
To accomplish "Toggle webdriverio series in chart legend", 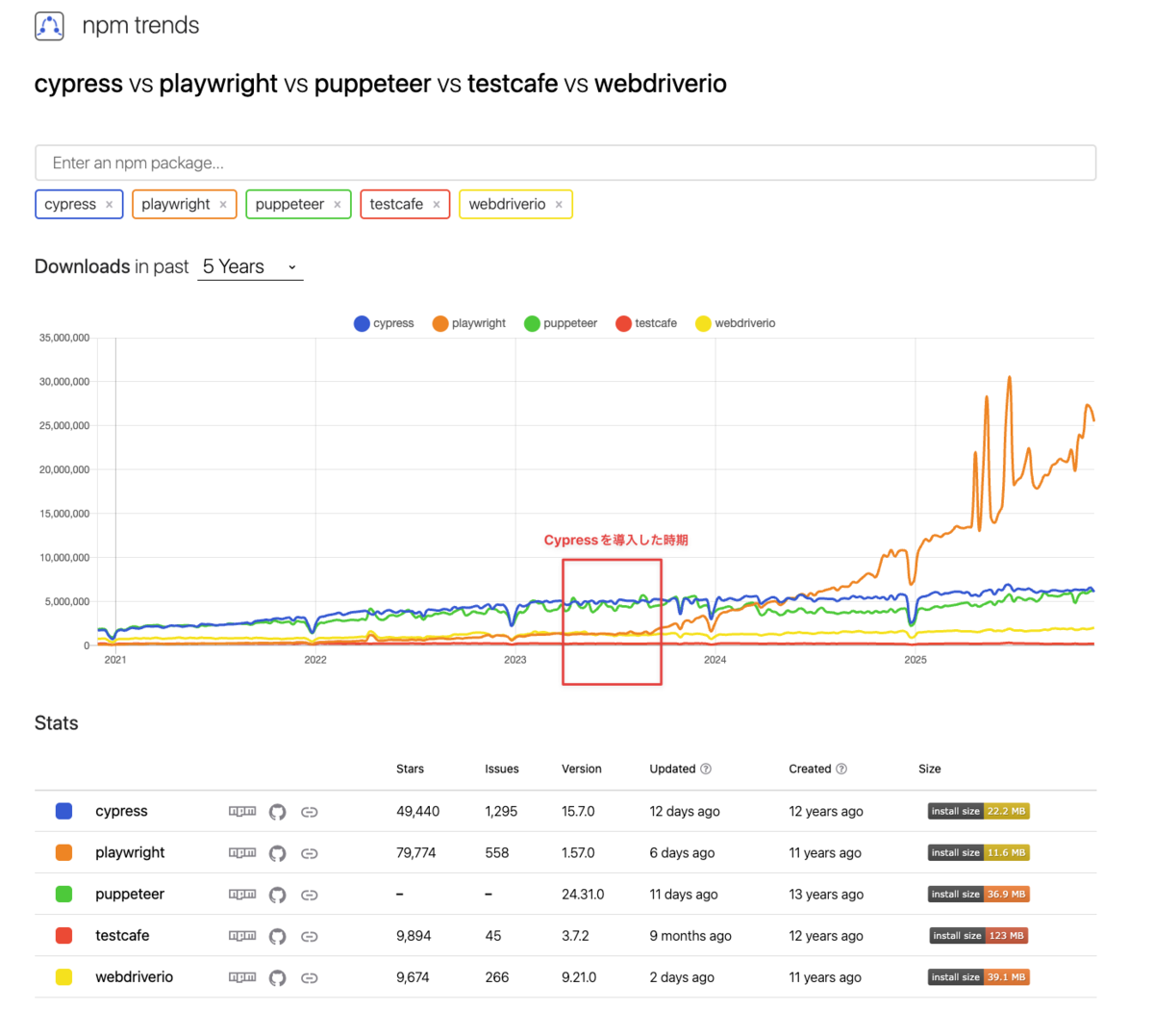I will (x=736, y=323).
